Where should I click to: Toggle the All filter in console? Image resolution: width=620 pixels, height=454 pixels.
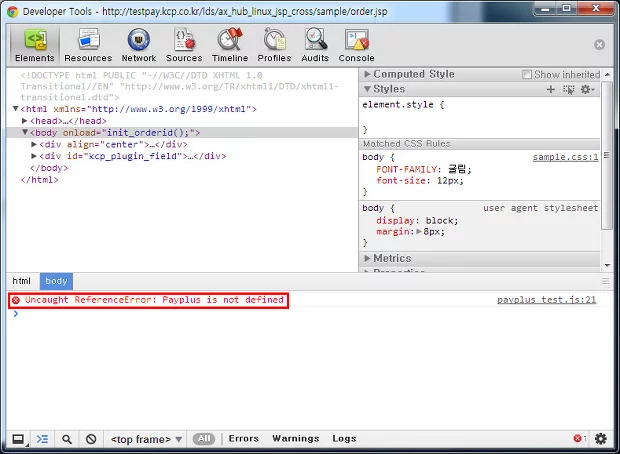point(204,439)
